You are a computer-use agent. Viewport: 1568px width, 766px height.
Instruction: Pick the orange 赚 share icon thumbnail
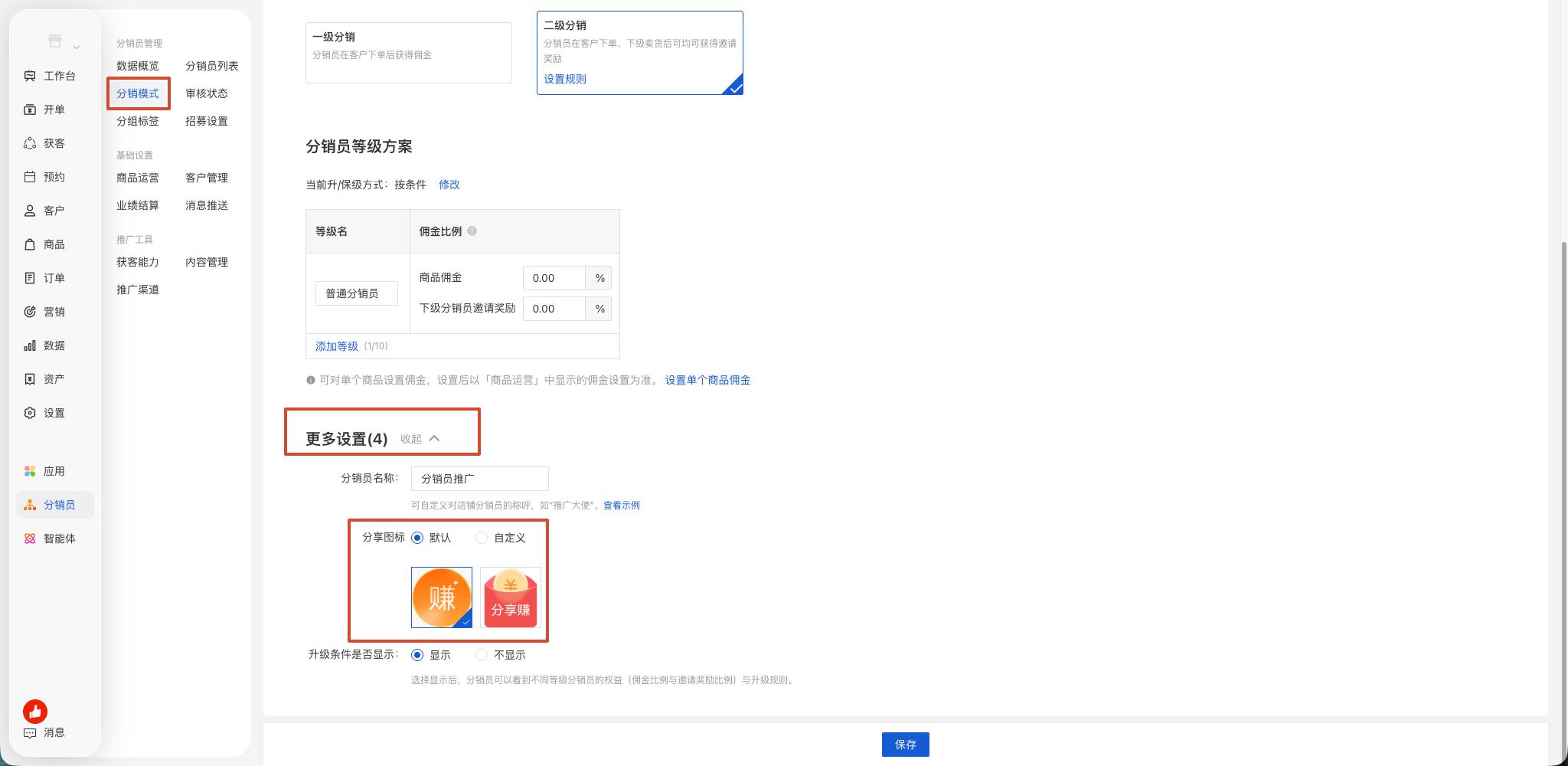[442, 597]
